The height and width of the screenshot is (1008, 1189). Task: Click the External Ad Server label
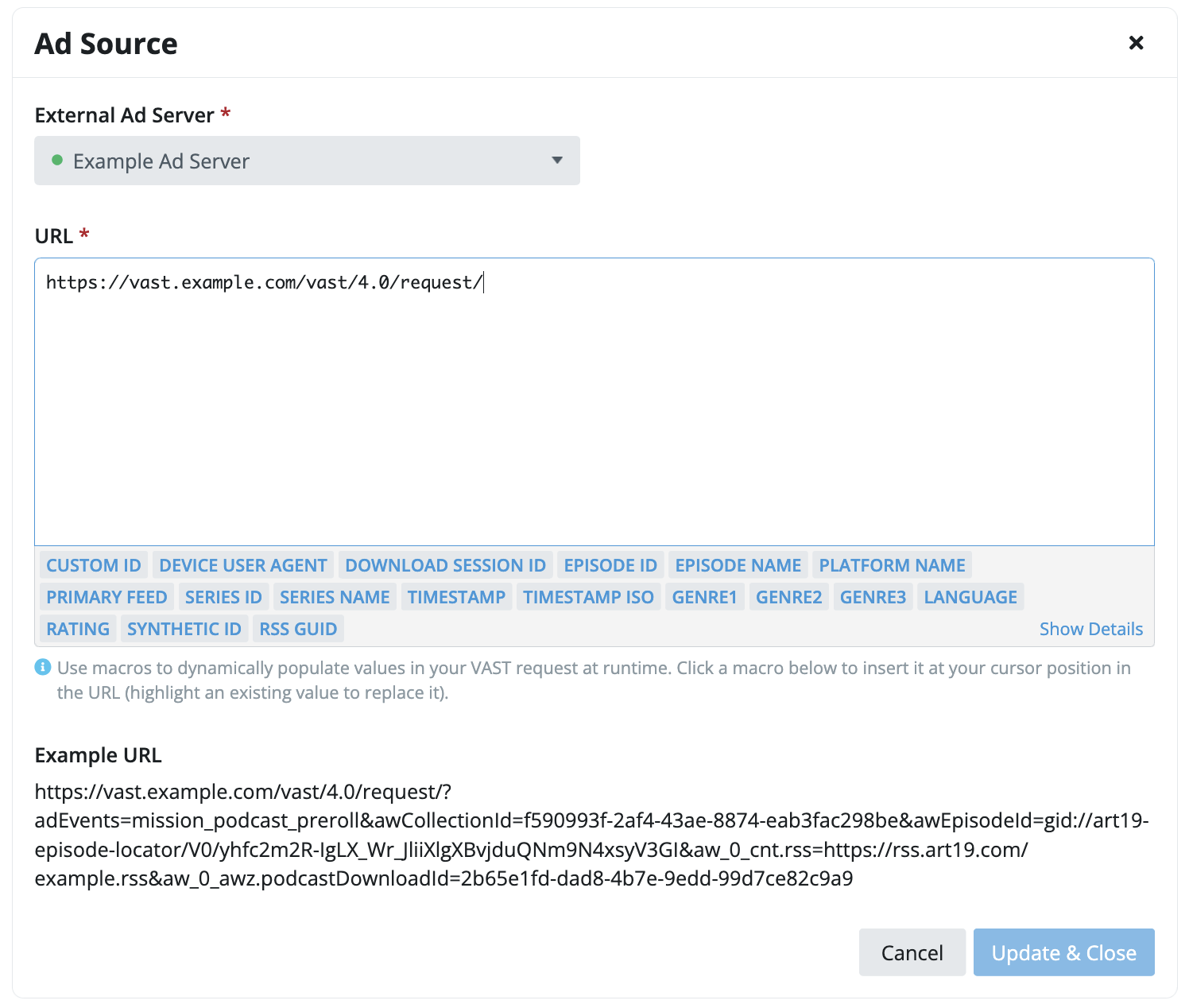pos(125,115)
